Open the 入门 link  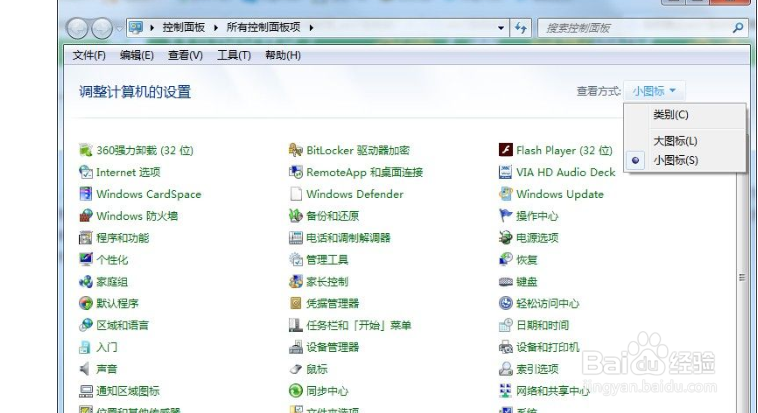pos(107,347)
